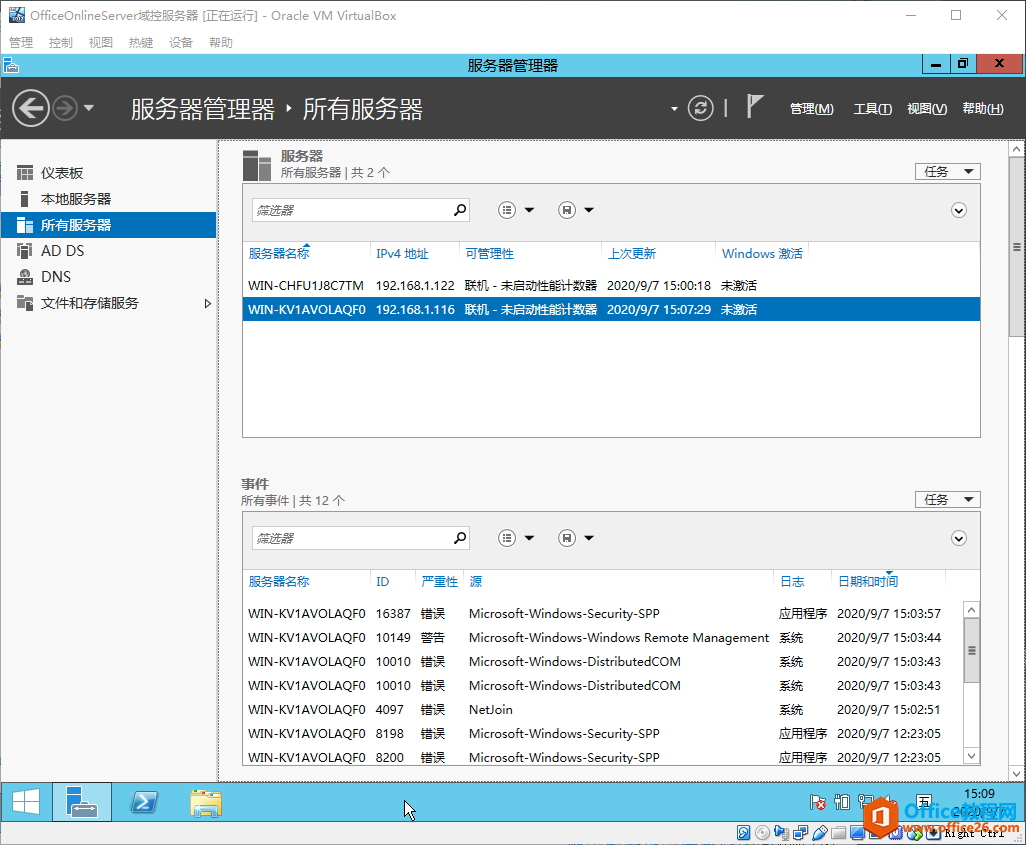The image size is (1026, 845).
Task: Select server row WIN-CHFU1J8C7TM
Action: (x=306, y=284)
